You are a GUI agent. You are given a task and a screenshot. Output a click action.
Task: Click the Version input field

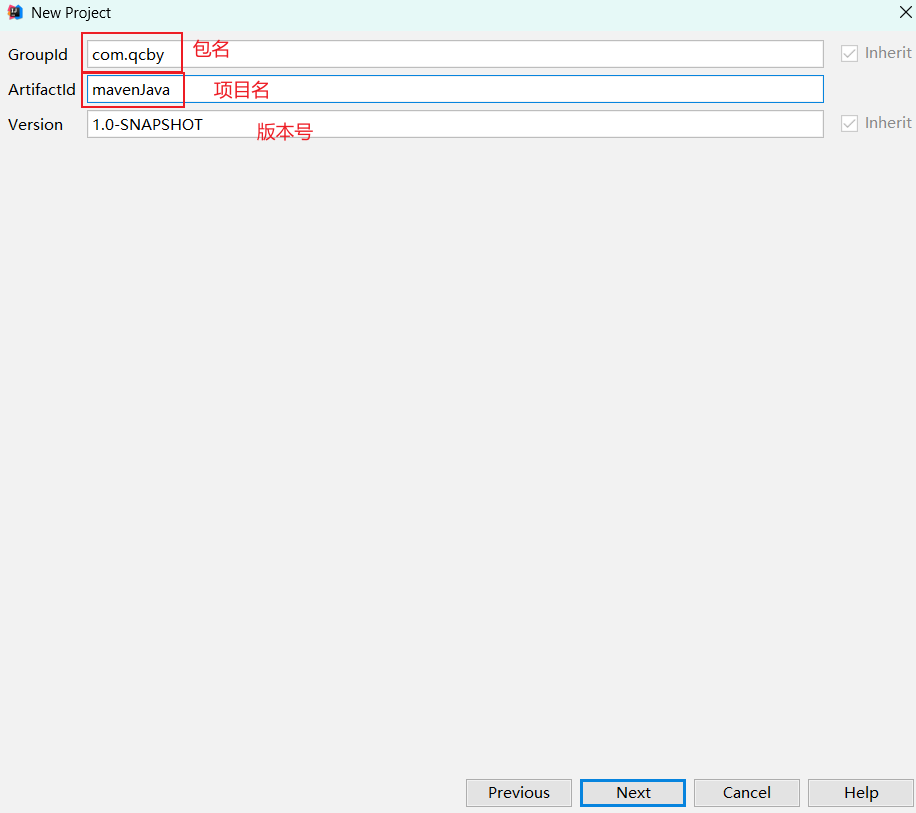455,124
